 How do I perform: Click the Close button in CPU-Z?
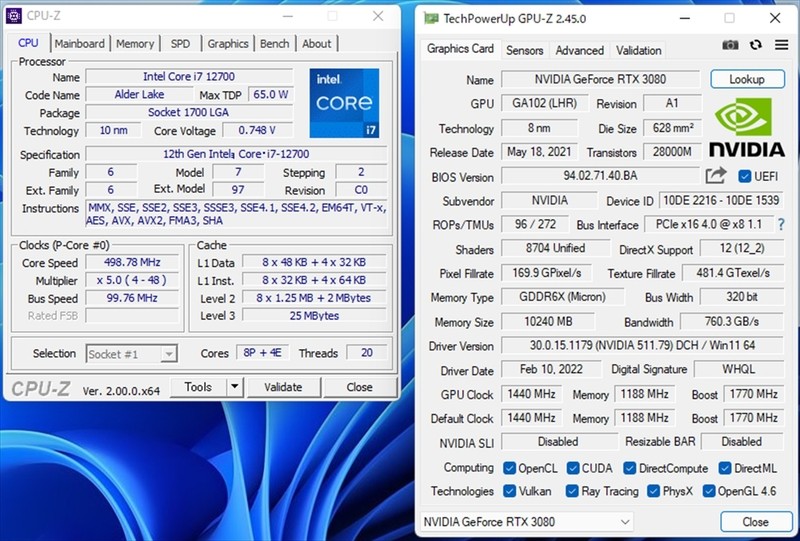pyautogui.click(x=359, y=387)
